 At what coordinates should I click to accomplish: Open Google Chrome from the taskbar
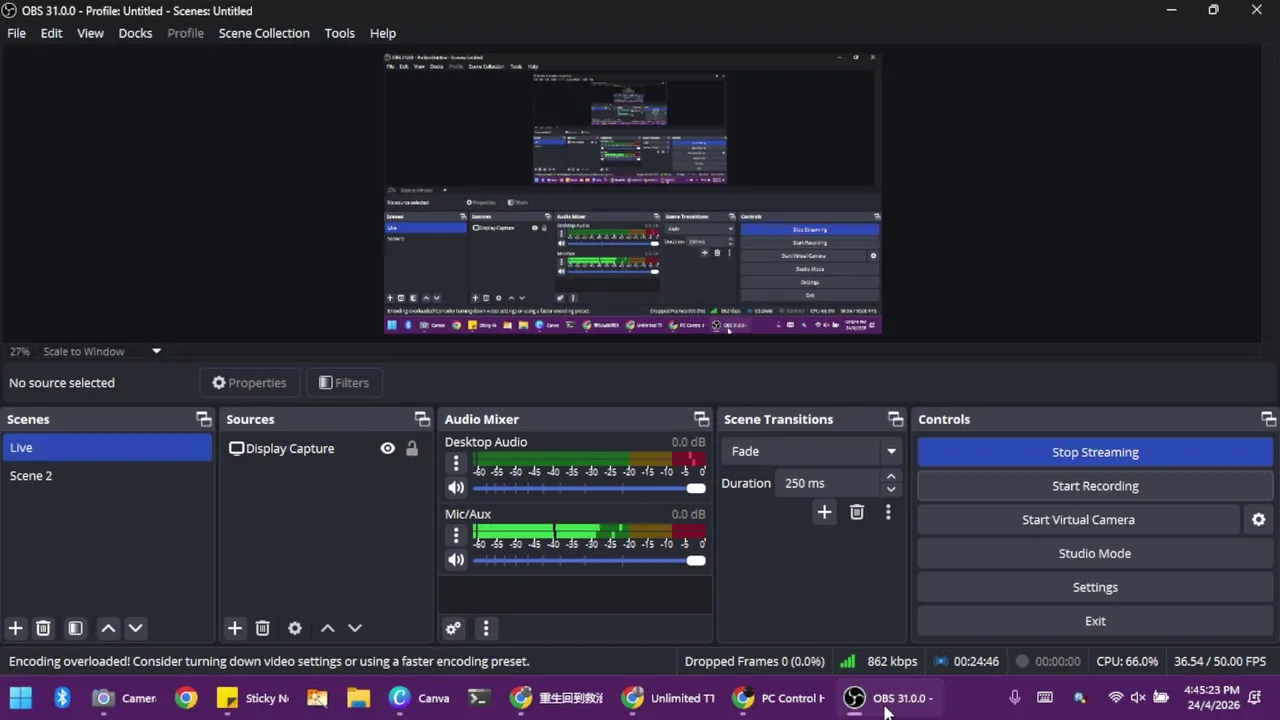pos(186,698)
